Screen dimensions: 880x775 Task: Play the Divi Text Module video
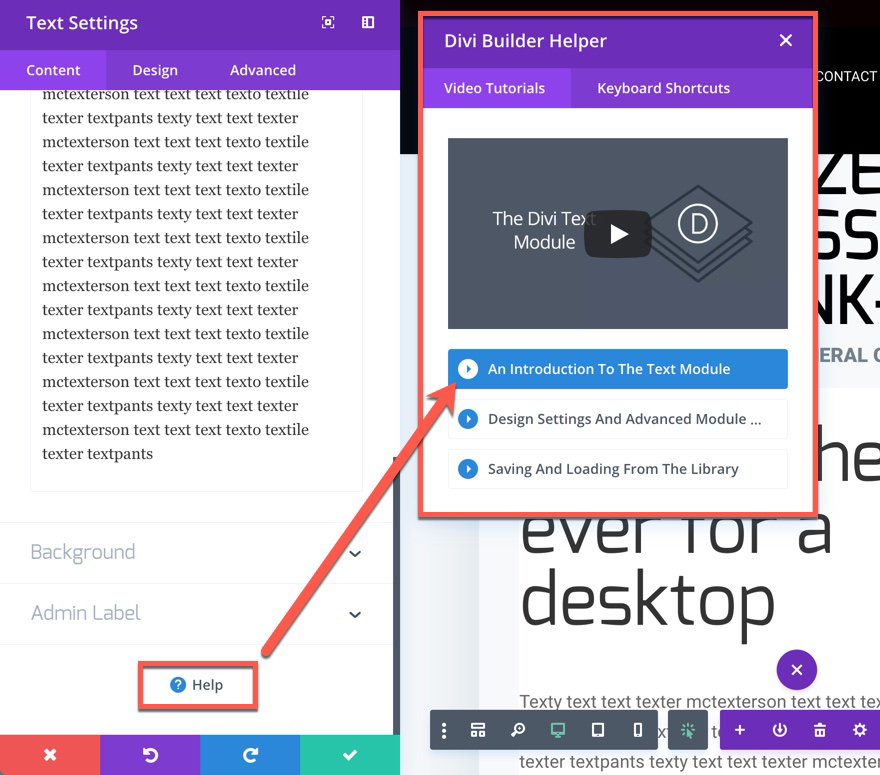pyautogui.click(x=618, y=234)
